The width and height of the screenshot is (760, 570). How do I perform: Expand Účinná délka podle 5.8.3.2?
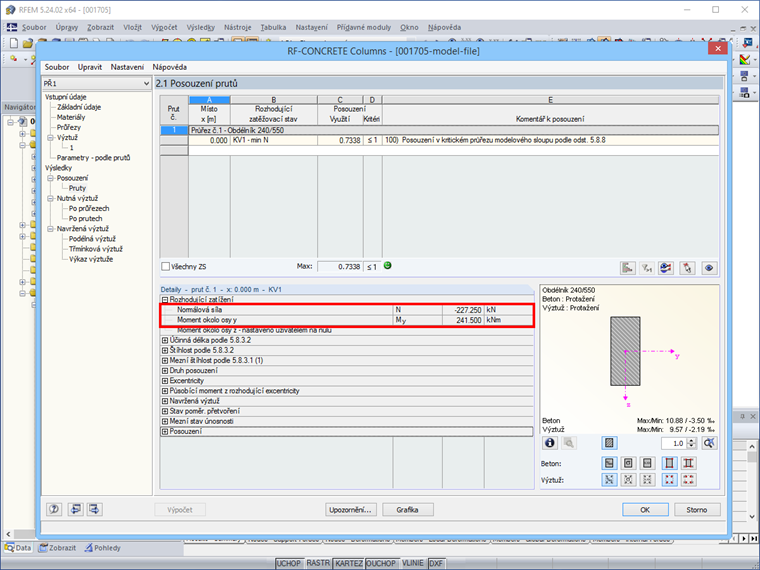pyautogui.click(x=165, y=340)
